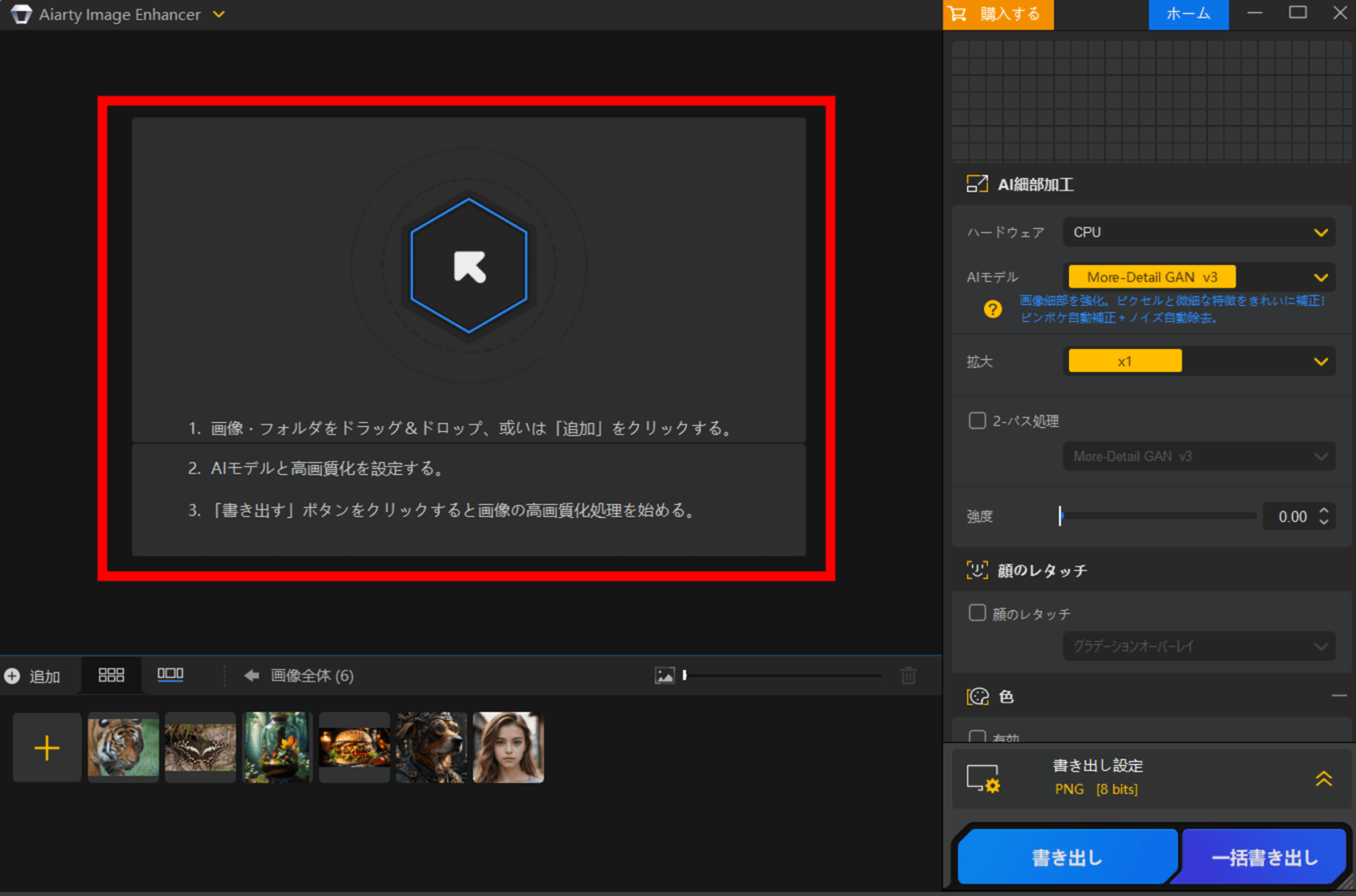
Task: Click the 書き出し export button
Action: pos(1066,858)
